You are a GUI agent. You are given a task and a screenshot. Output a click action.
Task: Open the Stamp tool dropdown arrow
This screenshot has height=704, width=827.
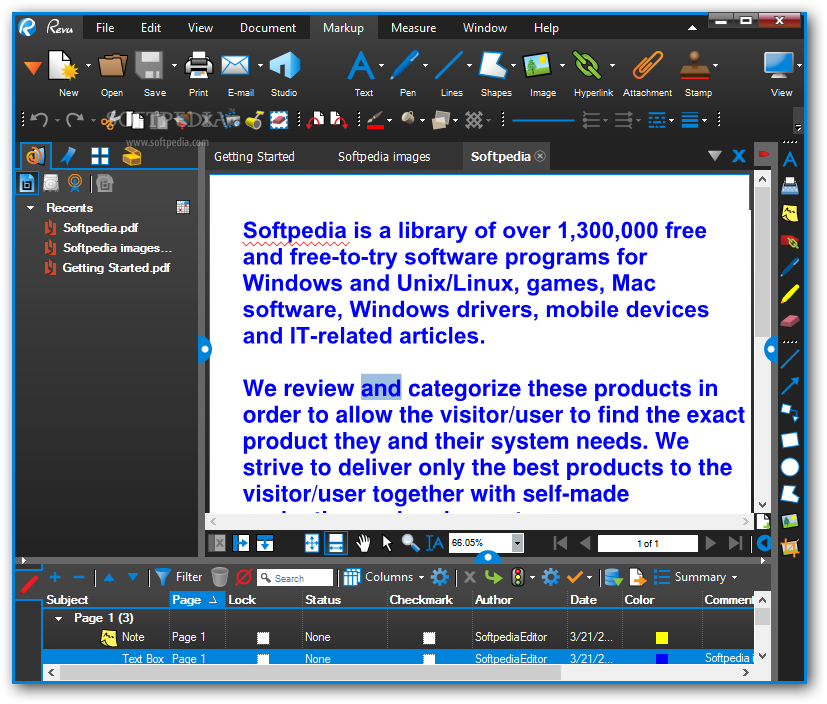coord(715,65)
